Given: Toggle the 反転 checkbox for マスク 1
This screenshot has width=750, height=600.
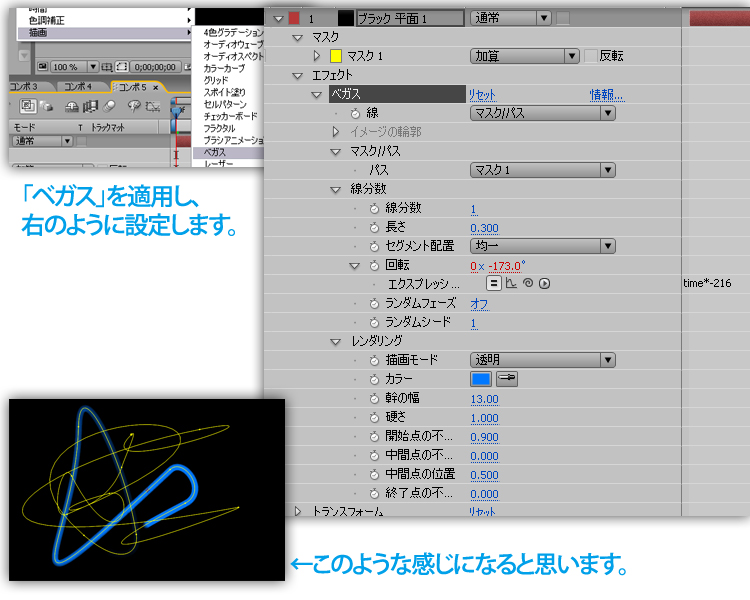Looking at the screenshot, I should [x=590, y=56].
